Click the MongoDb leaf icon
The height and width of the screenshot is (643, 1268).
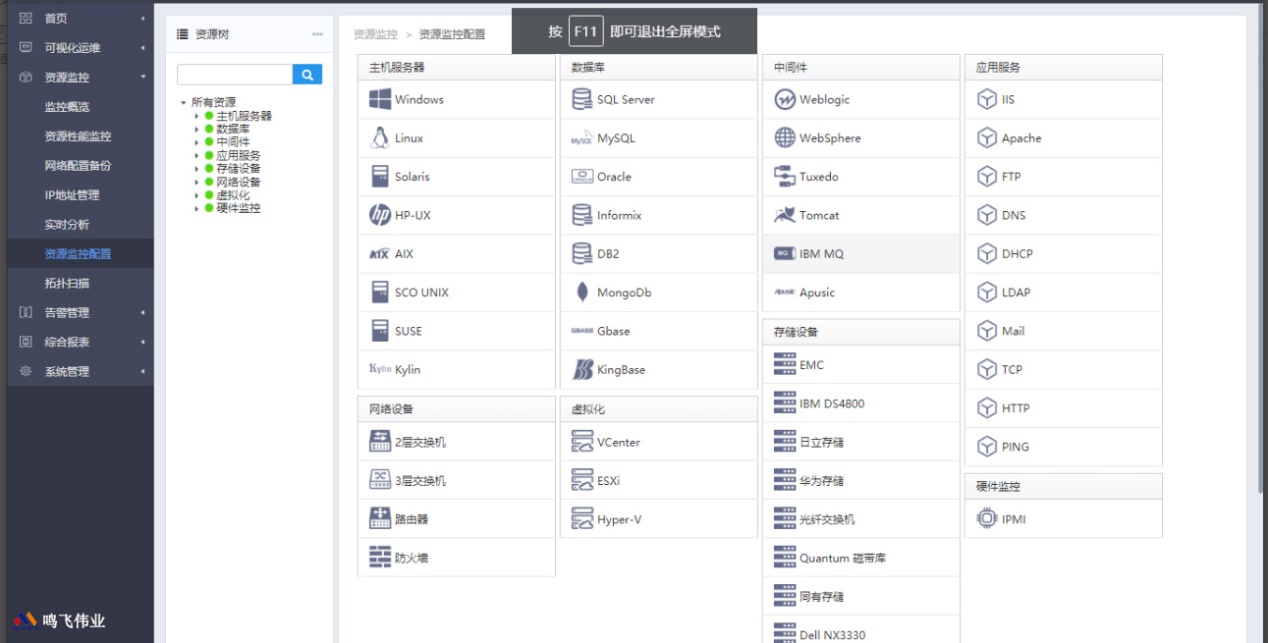click(x=582, y=292)
